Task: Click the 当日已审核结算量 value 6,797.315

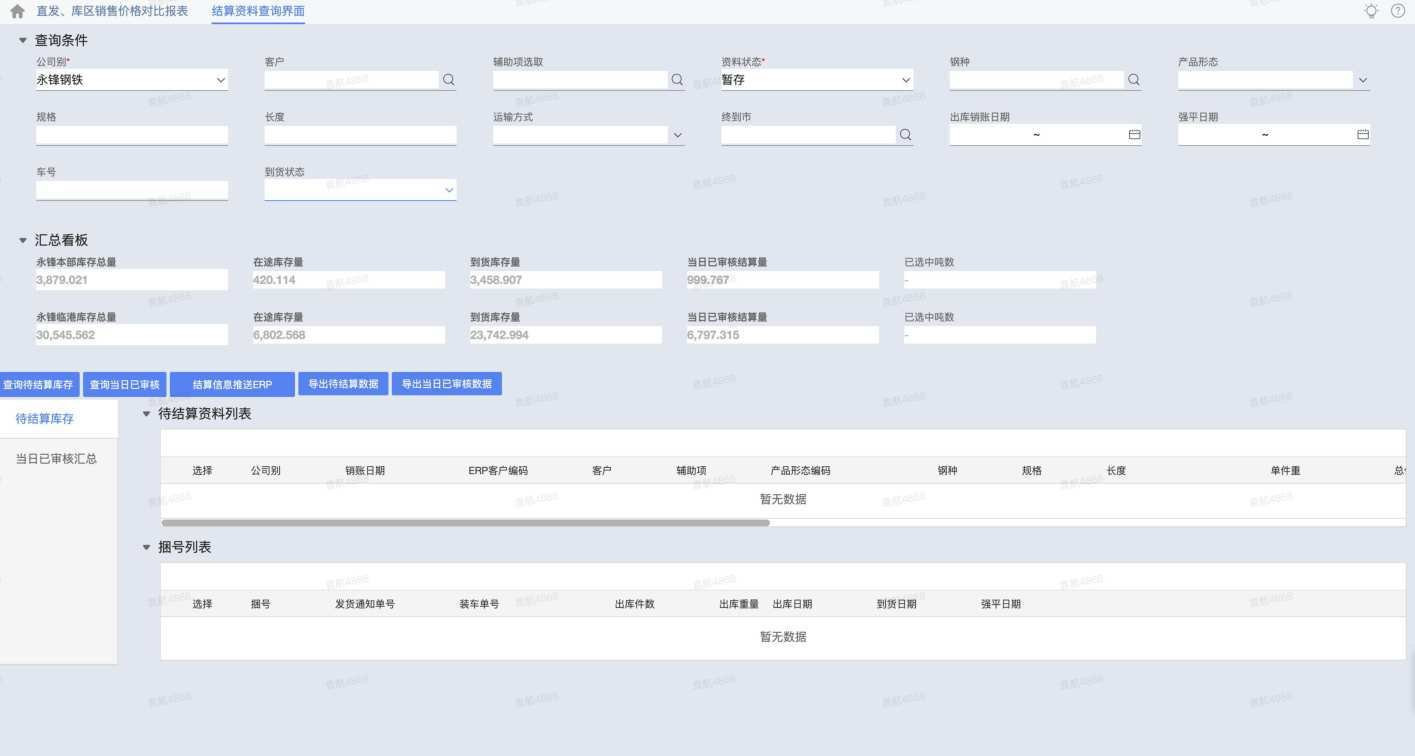Action: 783,335
